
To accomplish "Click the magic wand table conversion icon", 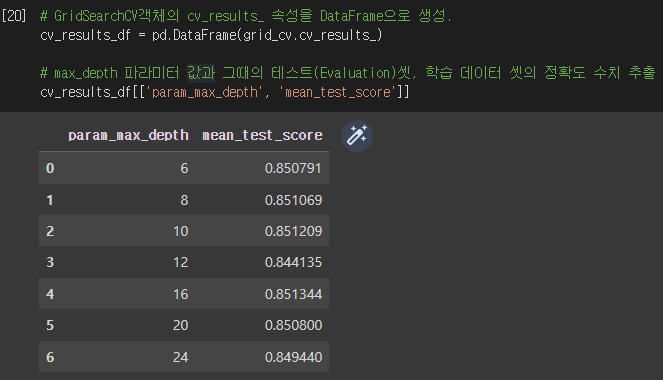I will coord(357,136).
